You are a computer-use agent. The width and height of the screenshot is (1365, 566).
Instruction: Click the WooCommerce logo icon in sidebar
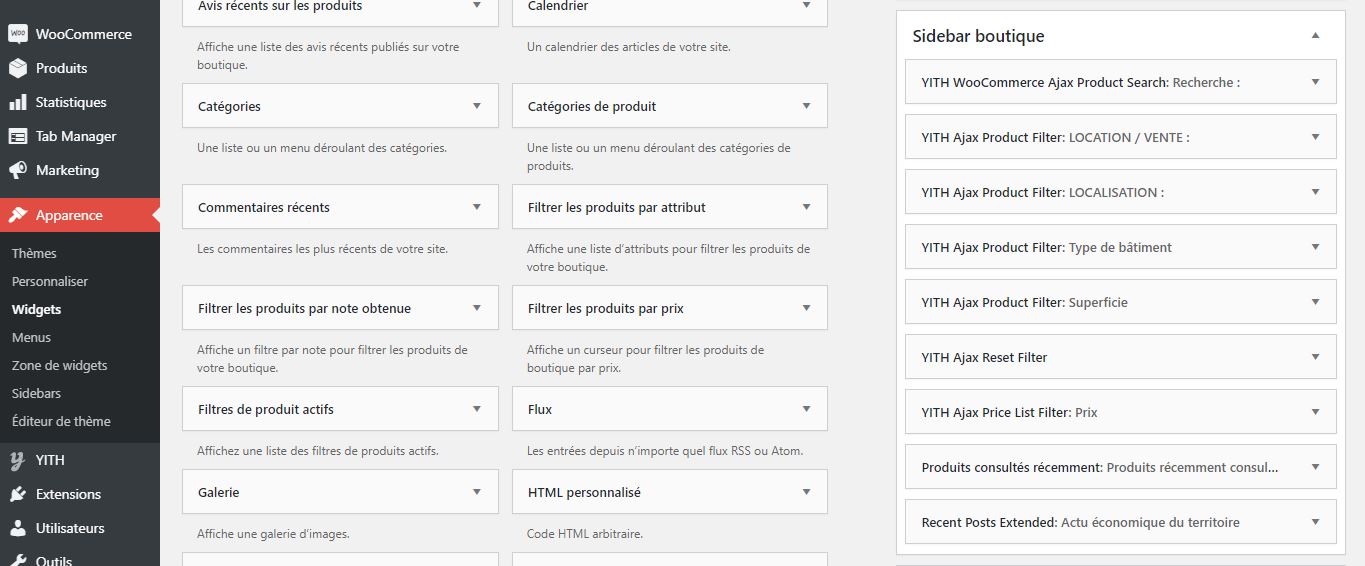[x=18, y=34]
